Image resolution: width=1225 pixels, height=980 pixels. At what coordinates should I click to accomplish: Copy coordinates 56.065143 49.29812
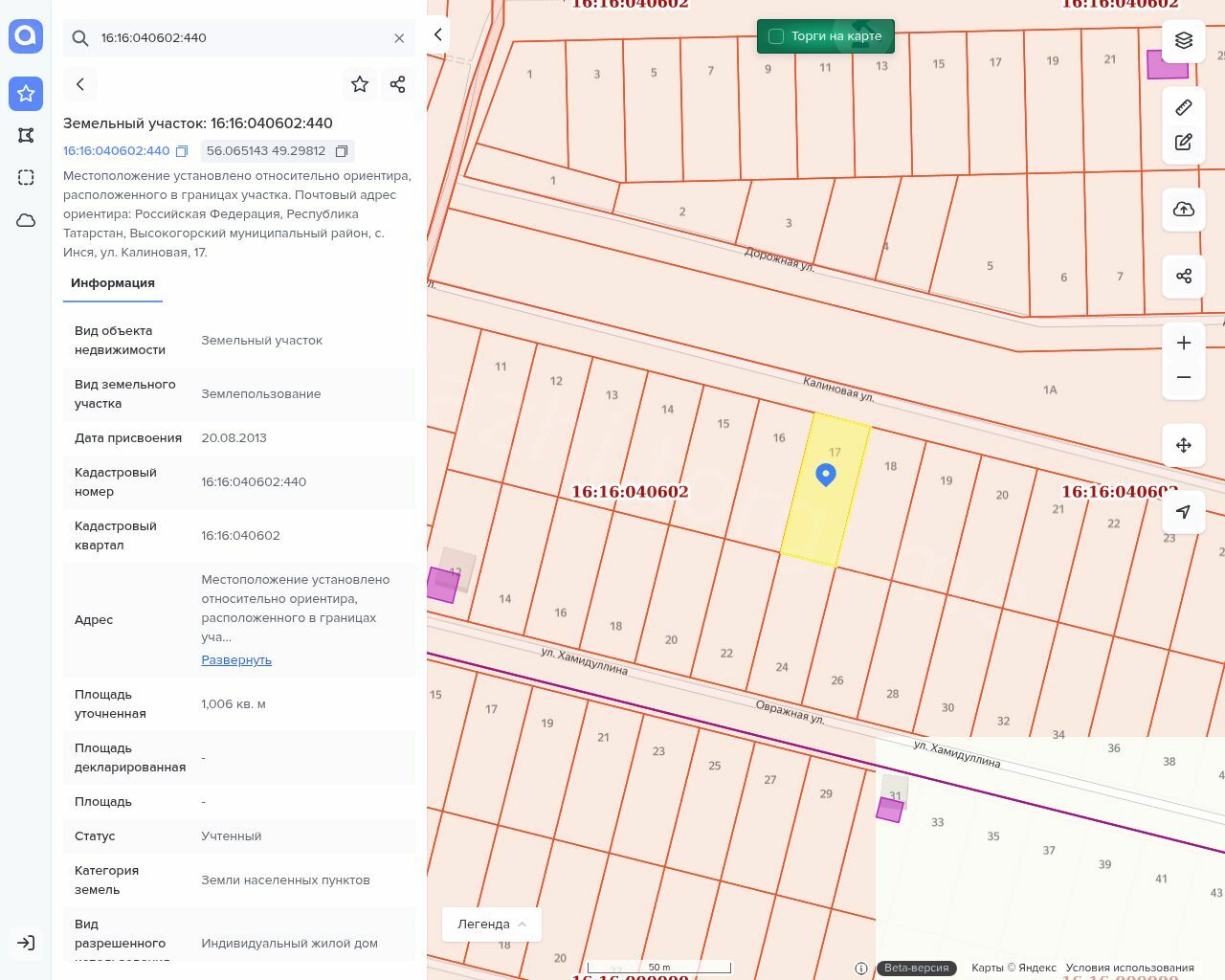(x=342, y=151)
